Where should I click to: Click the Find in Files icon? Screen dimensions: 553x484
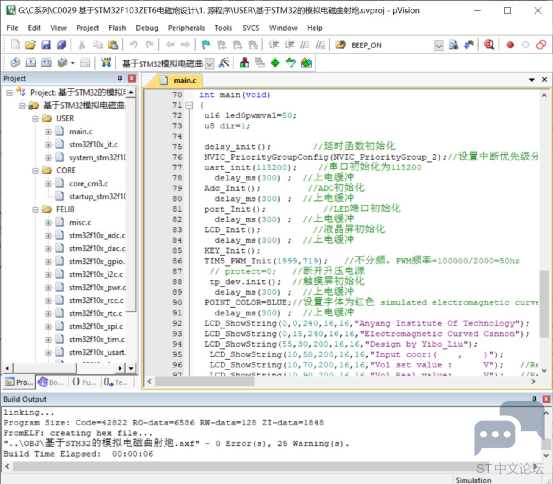(453, 45)
